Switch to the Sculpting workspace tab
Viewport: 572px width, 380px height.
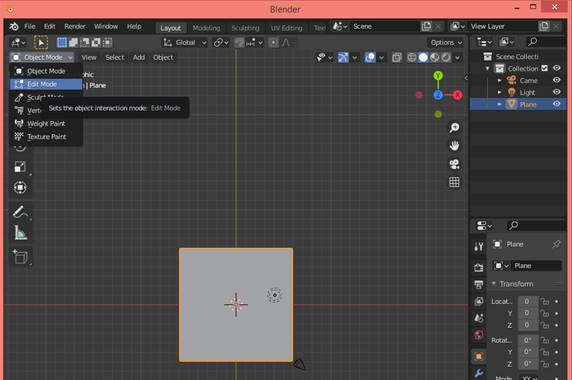click(x=245, y=28)
